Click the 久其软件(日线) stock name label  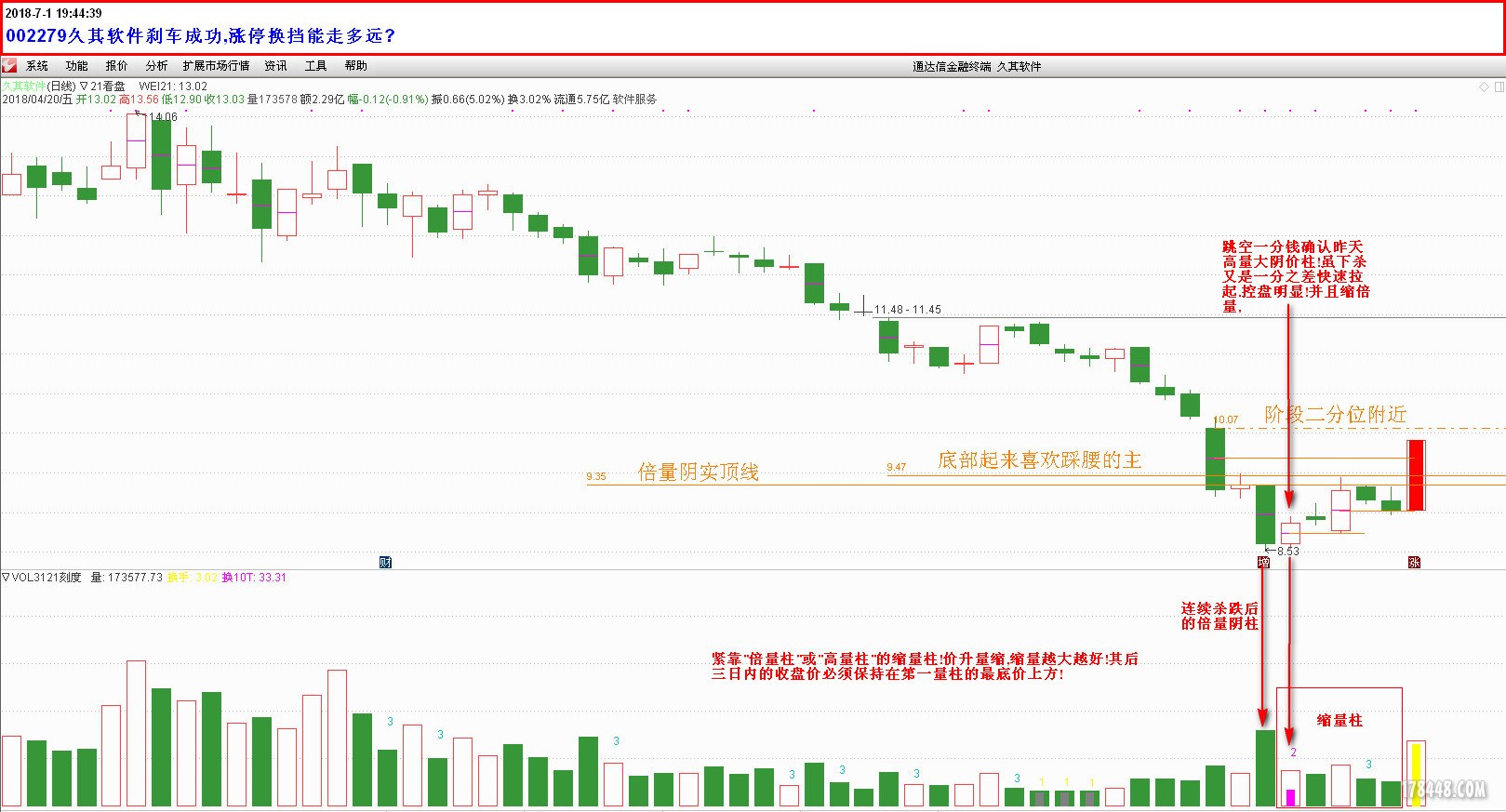39,87
